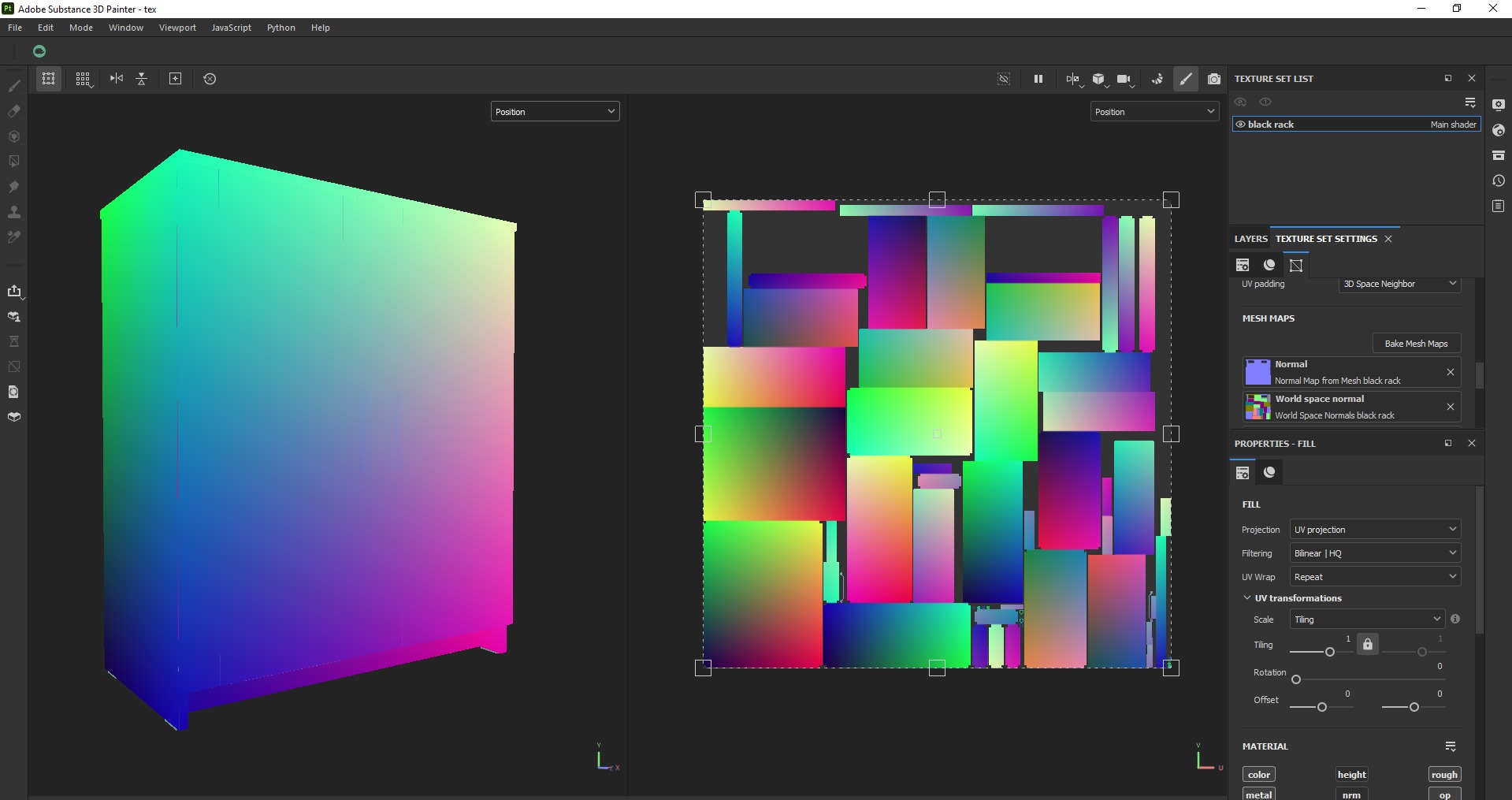Screen dimensions: 1512x800
Task: Click the Bake Mesh Maps button
Action: tap(1416, 344)
